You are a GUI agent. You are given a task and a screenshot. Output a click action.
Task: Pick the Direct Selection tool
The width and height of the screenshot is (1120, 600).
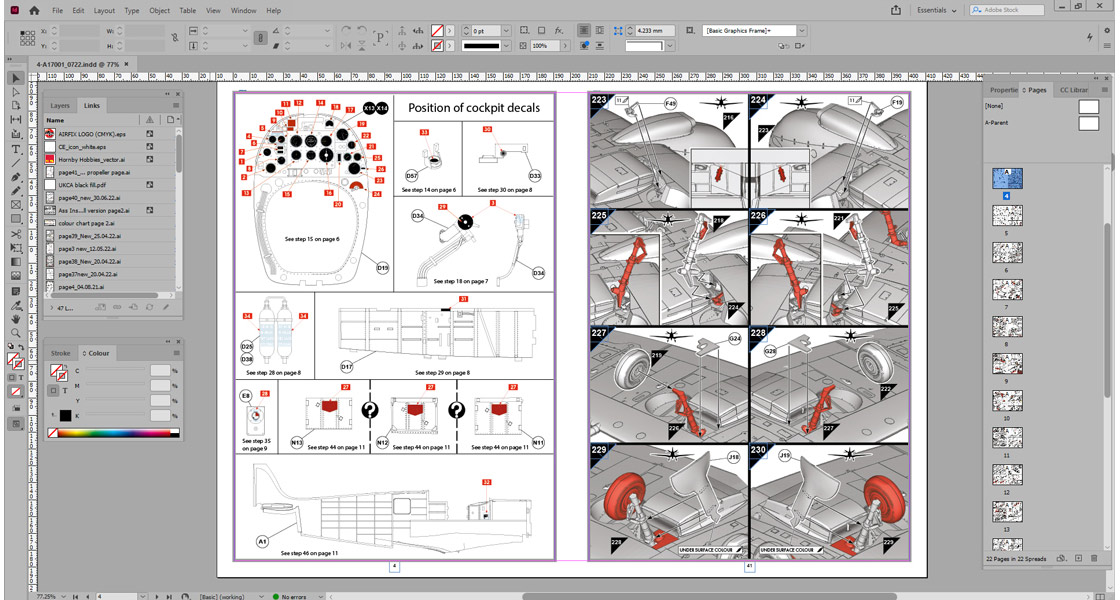click(15, 92)
